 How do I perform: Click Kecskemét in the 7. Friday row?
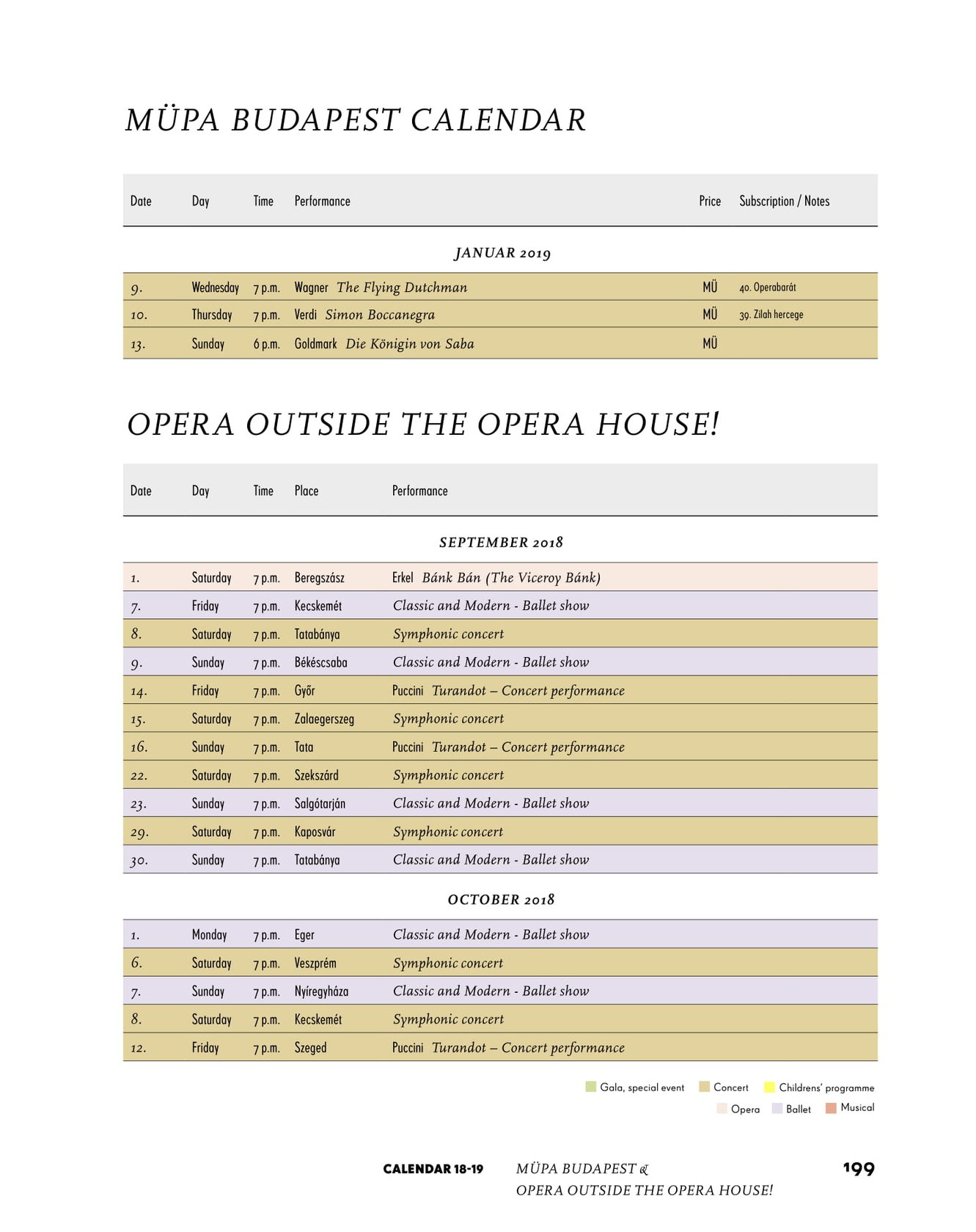point(318,606)
